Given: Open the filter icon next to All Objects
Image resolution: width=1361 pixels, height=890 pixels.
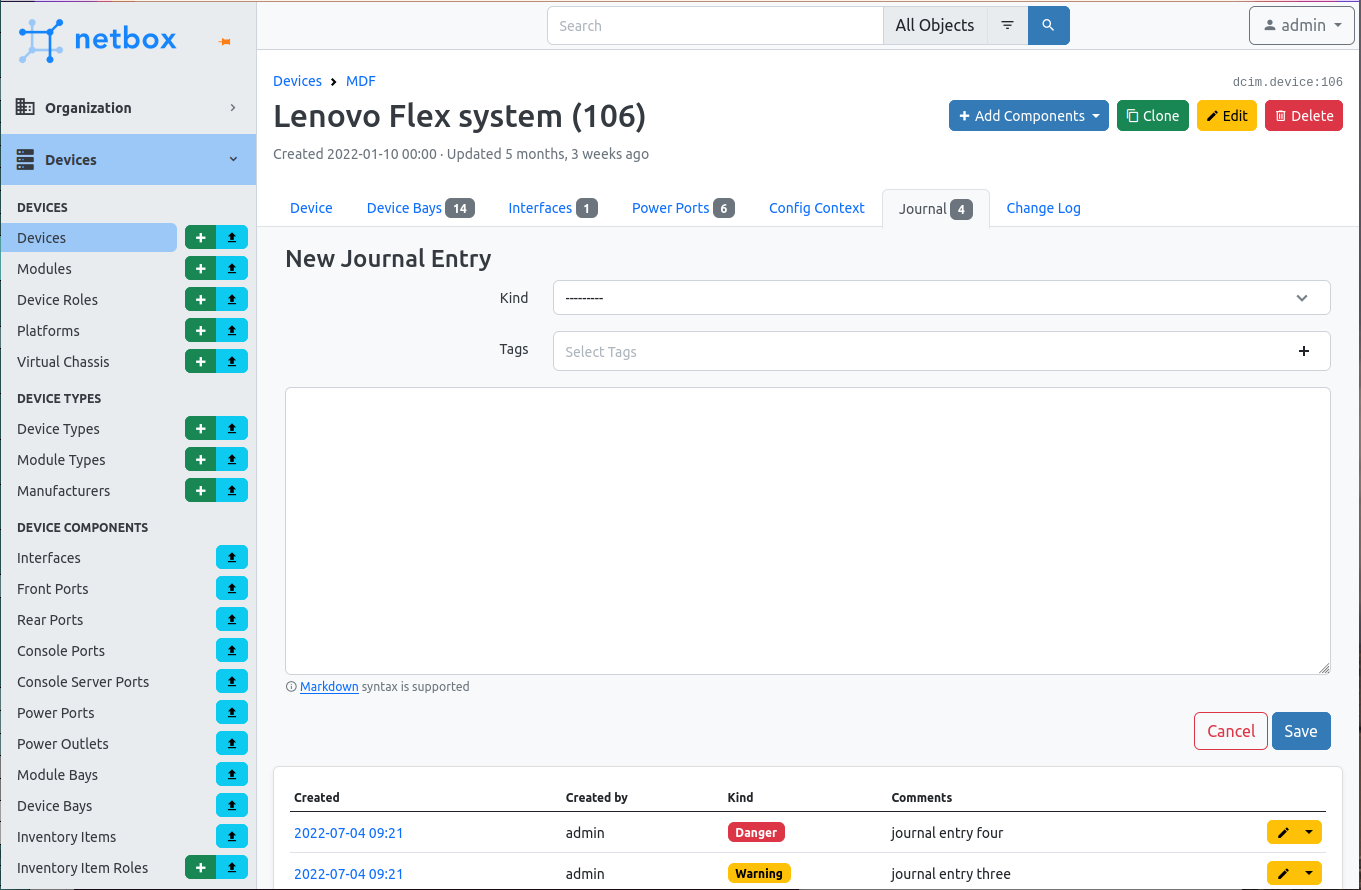Looking at the screenshot, I should point(1006,25).
